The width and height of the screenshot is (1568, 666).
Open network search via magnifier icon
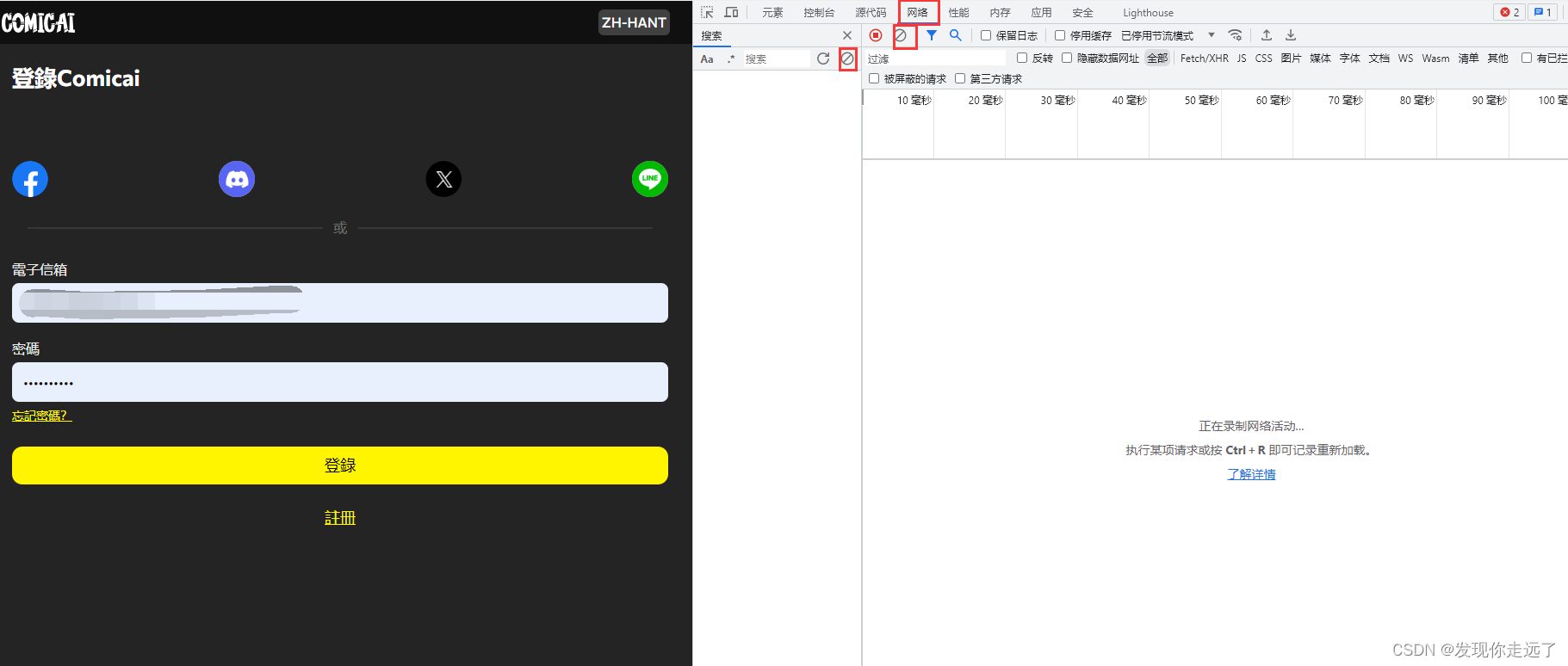(955, 35)
